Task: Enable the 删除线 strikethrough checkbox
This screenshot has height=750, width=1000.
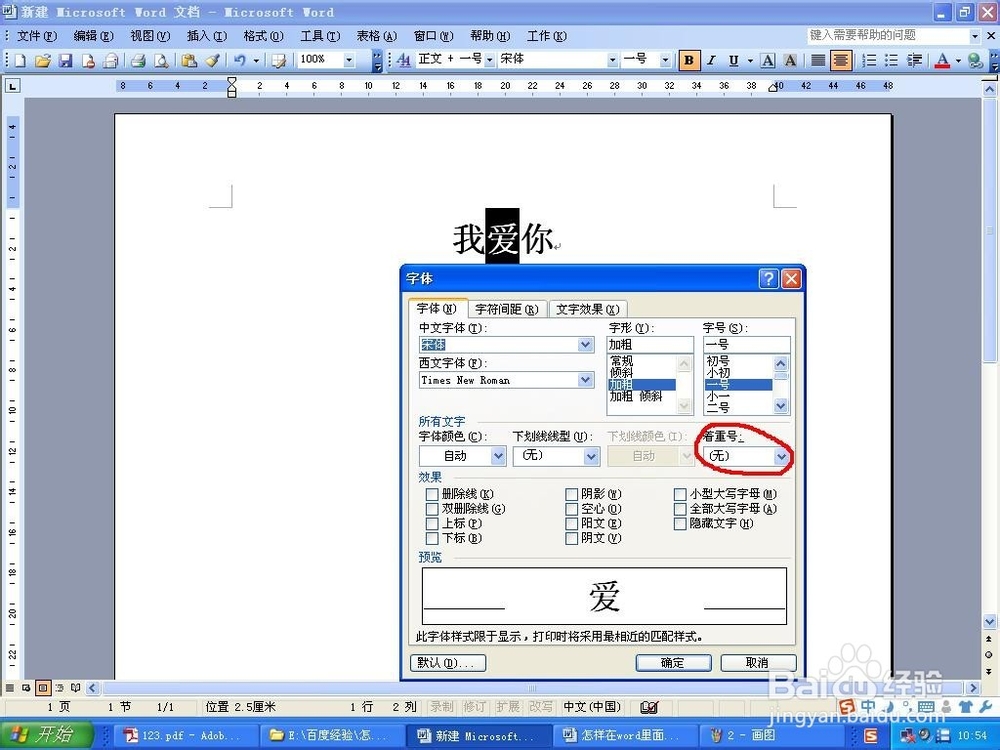Action: (431, 493)
